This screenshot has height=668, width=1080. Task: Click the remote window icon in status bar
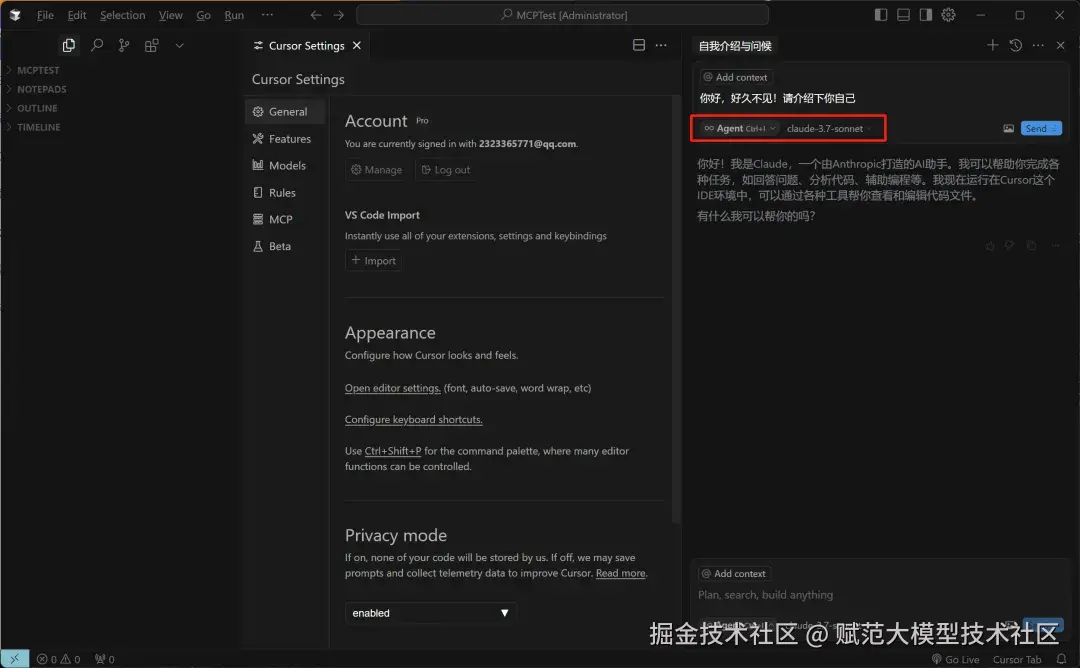pos(14,659)
